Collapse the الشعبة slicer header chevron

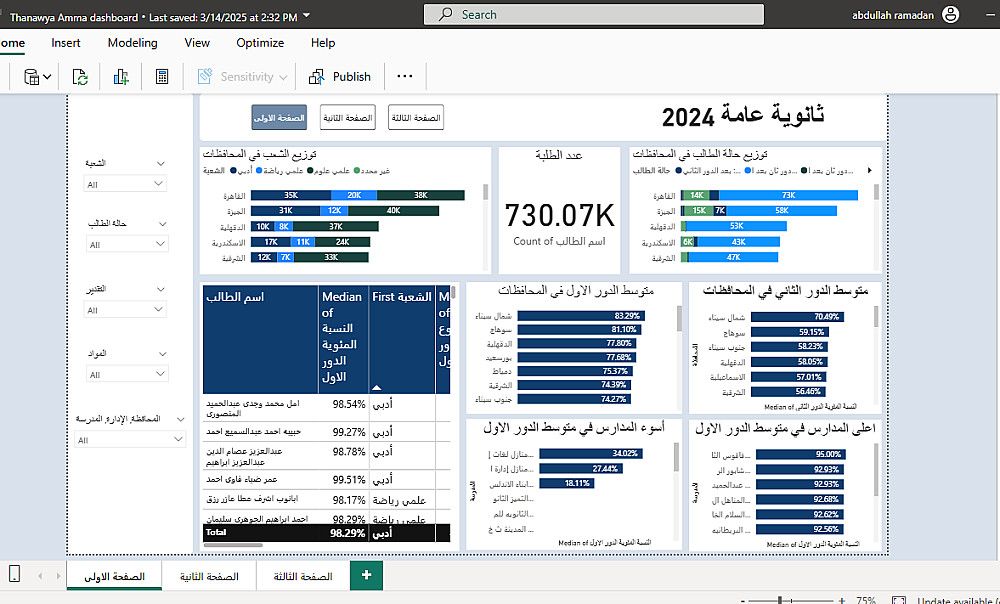click(x=161, y=164)
